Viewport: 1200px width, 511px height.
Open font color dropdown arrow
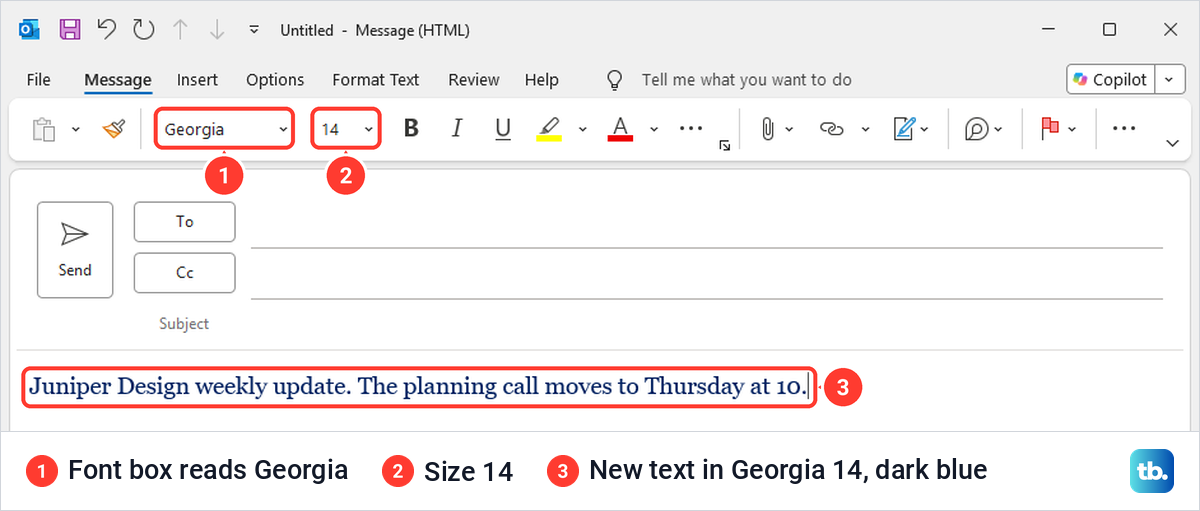[655, 130]
